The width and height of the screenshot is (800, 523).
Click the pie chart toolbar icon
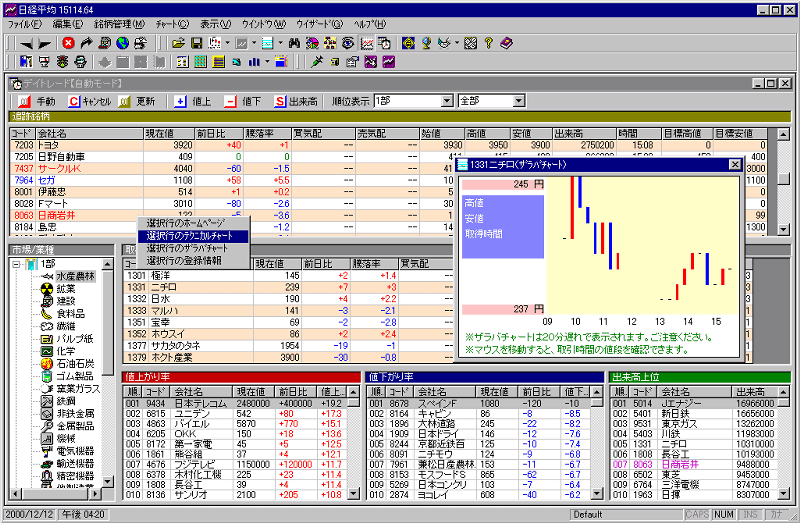pos(312,43)
